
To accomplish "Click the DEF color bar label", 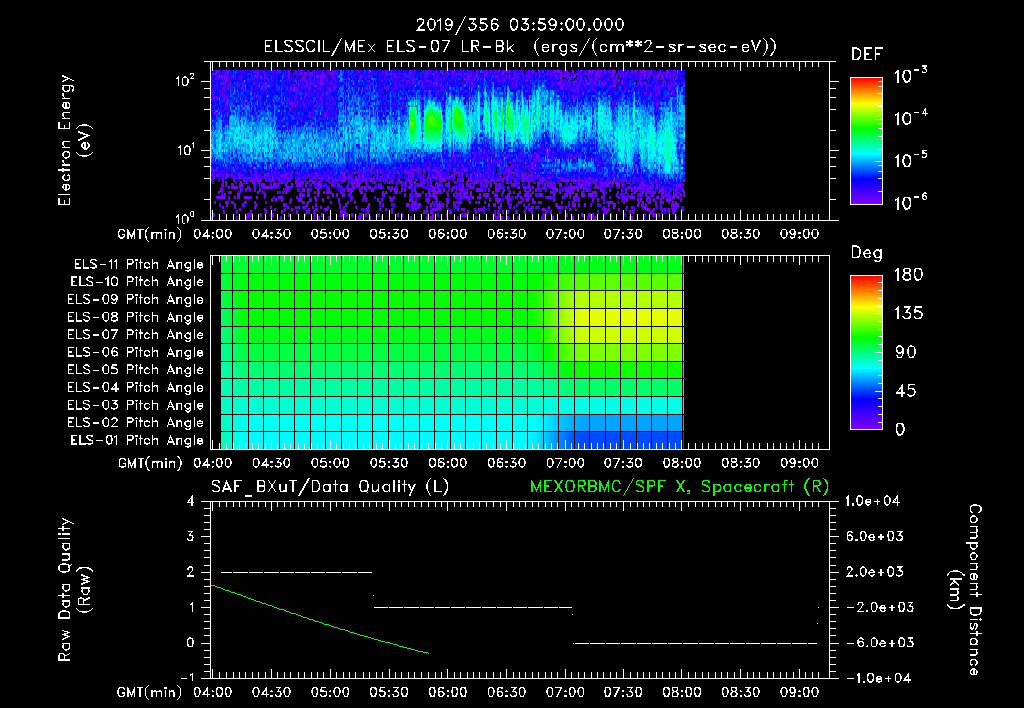I will [x=867, y=55].
